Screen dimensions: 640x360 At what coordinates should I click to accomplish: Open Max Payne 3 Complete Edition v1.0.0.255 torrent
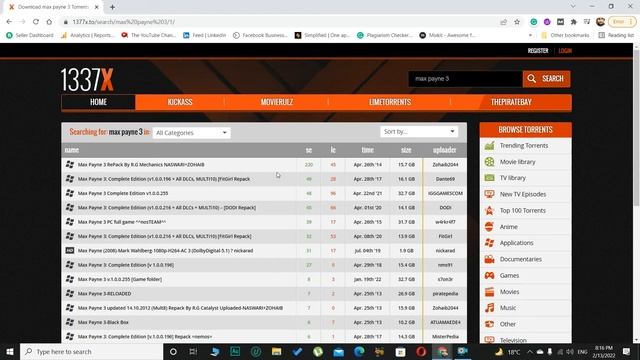click(123, 193)
